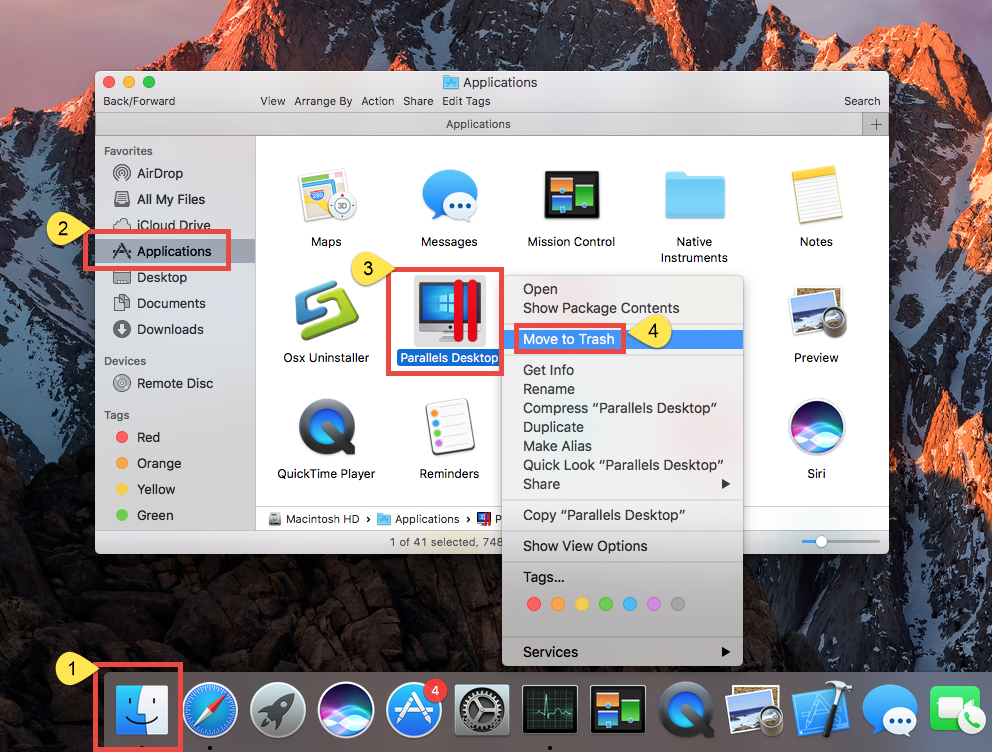Open the Mission Control app icon
Screen dimensions: 992x752
571,196
